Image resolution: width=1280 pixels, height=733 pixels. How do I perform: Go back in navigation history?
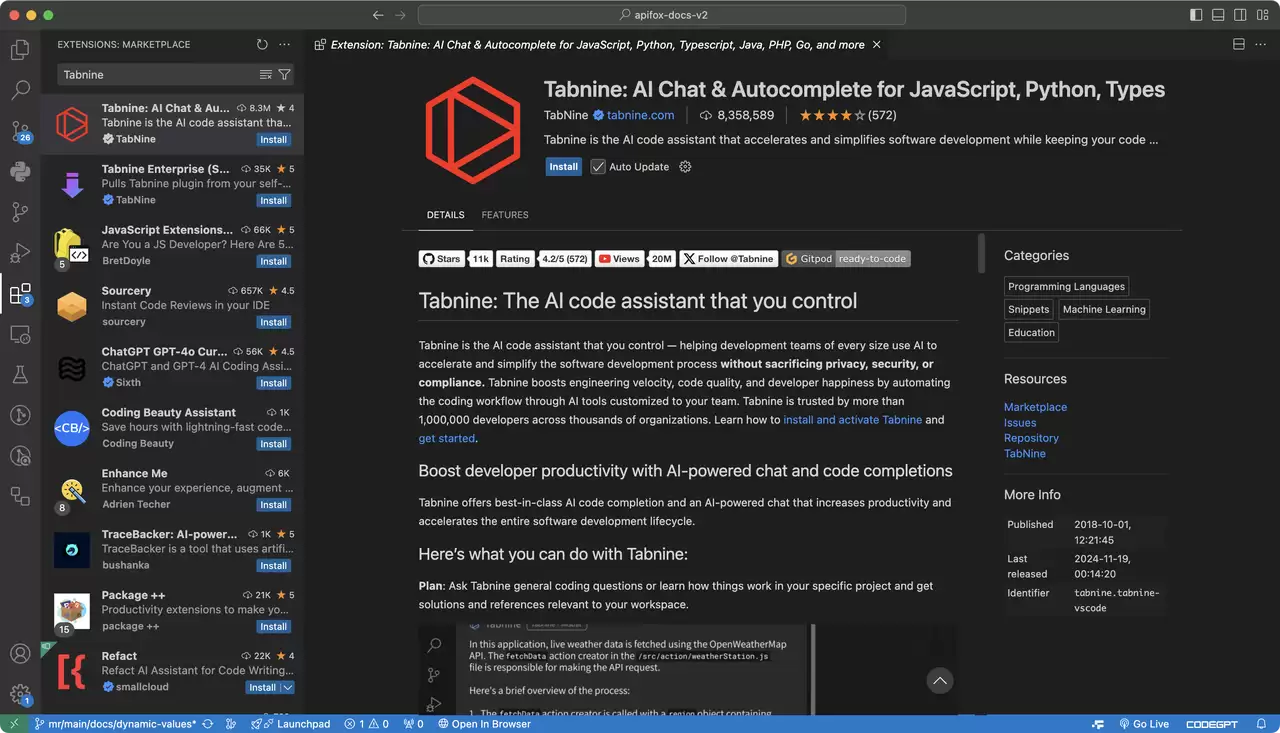(378, 15)
